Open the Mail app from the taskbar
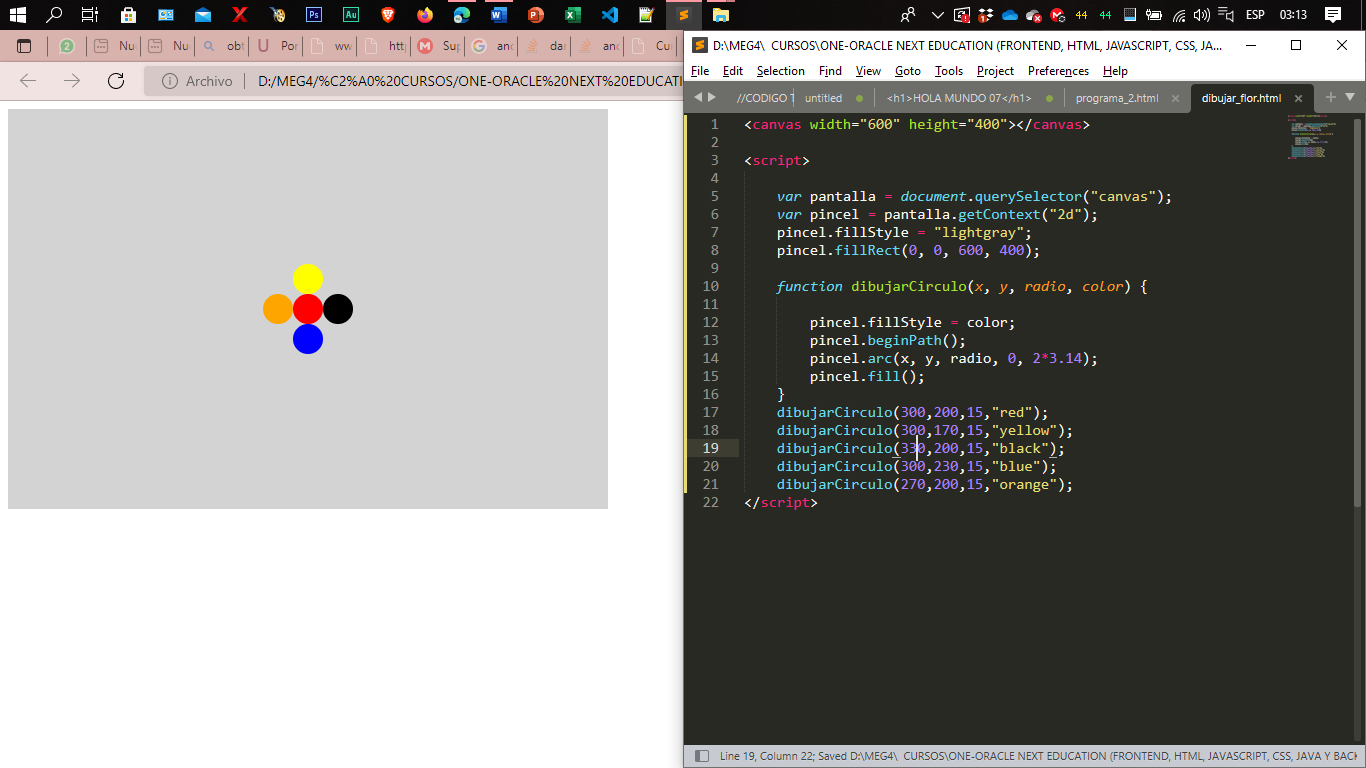This screenshot has width=1366, height=768. [x=203, y=15]
